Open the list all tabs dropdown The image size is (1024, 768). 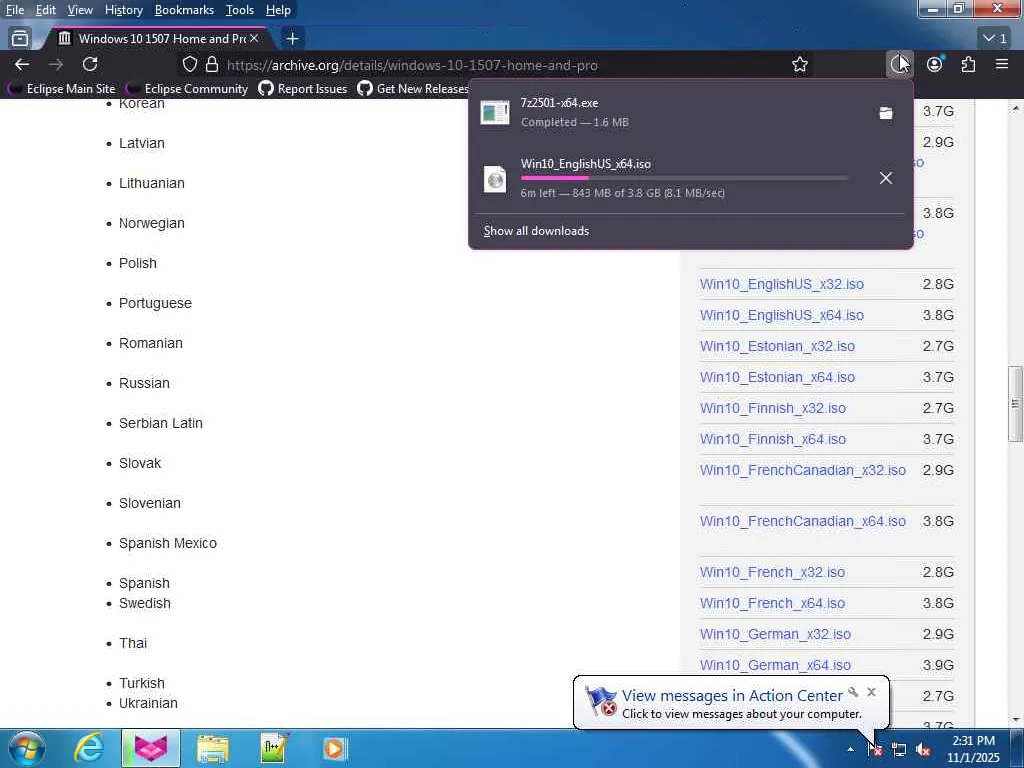(995, 39)
